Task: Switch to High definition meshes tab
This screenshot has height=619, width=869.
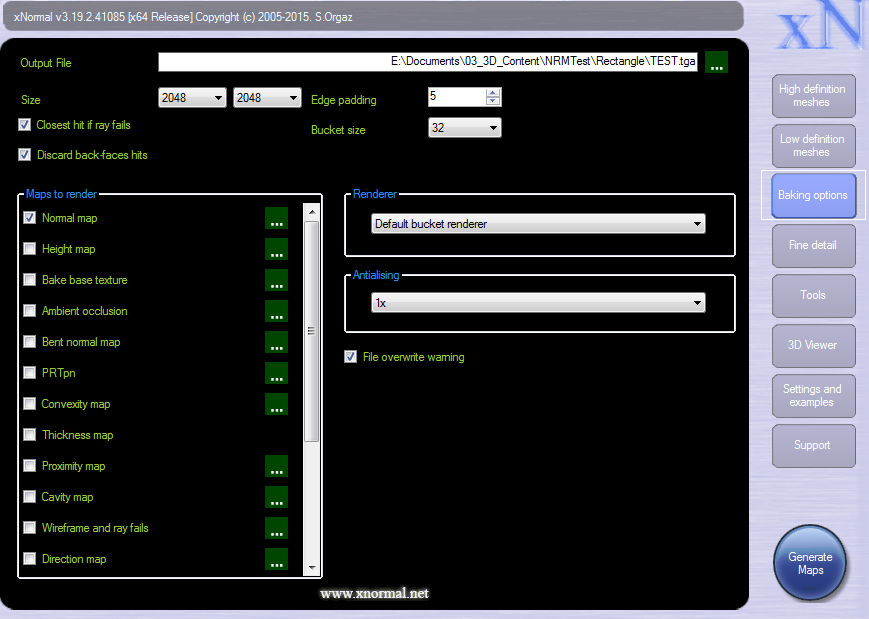Action: tap(813, 96)
